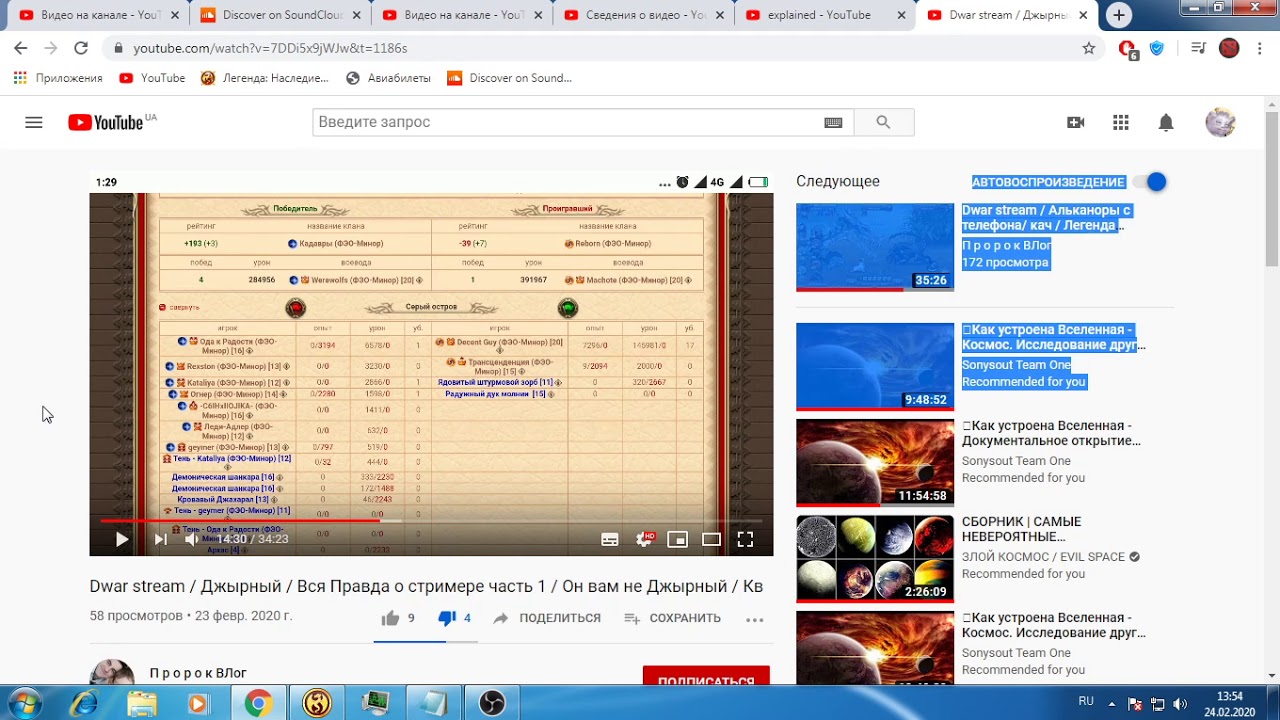Screen dimensions: 1280x720
Task: Open Chrome from the taskbar
Action: (x=257, y=703)
